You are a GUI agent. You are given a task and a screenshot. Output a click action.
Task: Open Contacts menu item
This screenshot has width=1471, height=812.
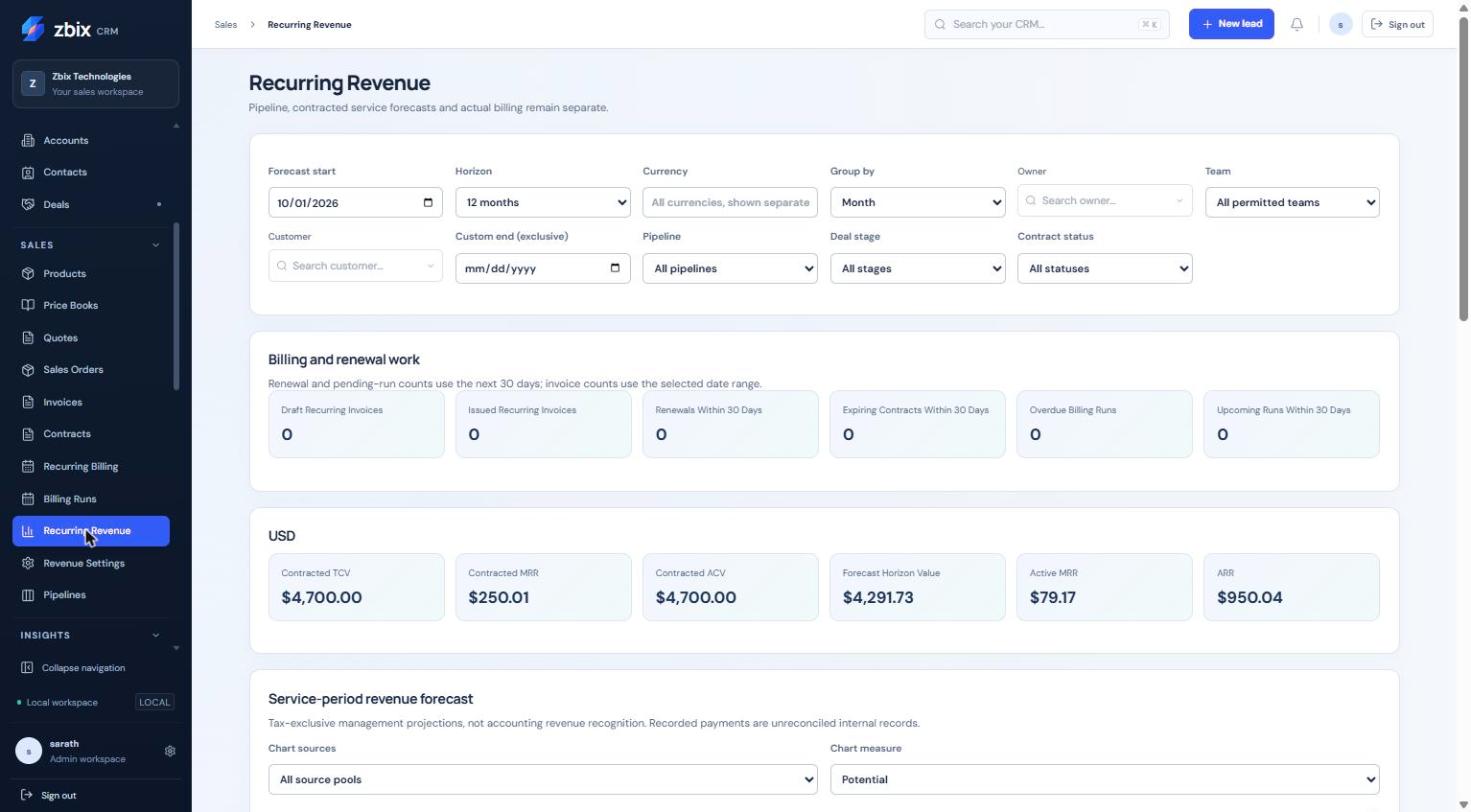(91, 172)
